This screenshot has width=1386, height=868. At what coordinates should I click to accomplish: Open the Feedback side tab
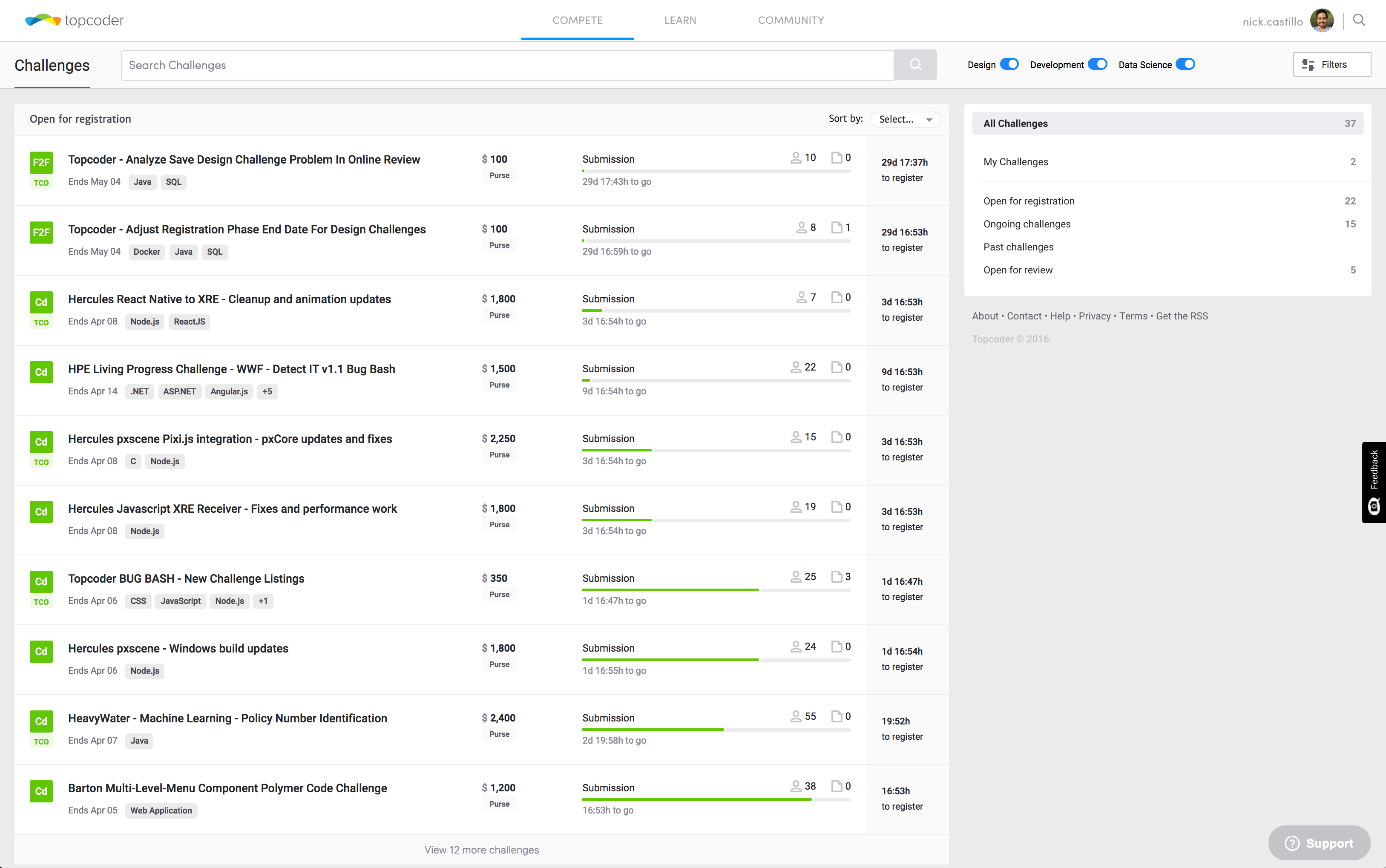[x=1374, y=482]
